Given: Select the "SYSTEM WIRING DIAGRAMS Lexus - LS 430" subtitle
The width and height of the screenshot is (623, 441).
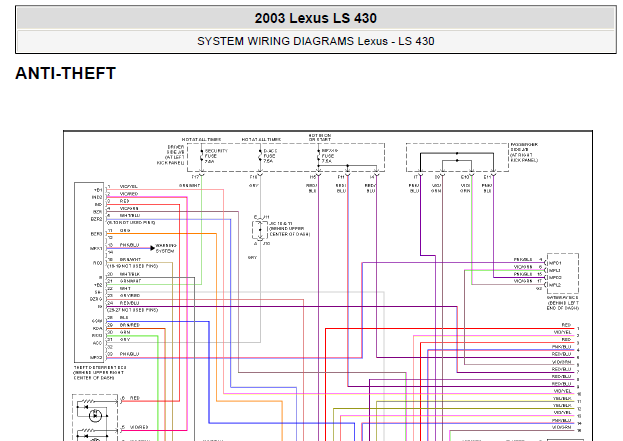Looking at the screenshot, I should click(315, 41).
